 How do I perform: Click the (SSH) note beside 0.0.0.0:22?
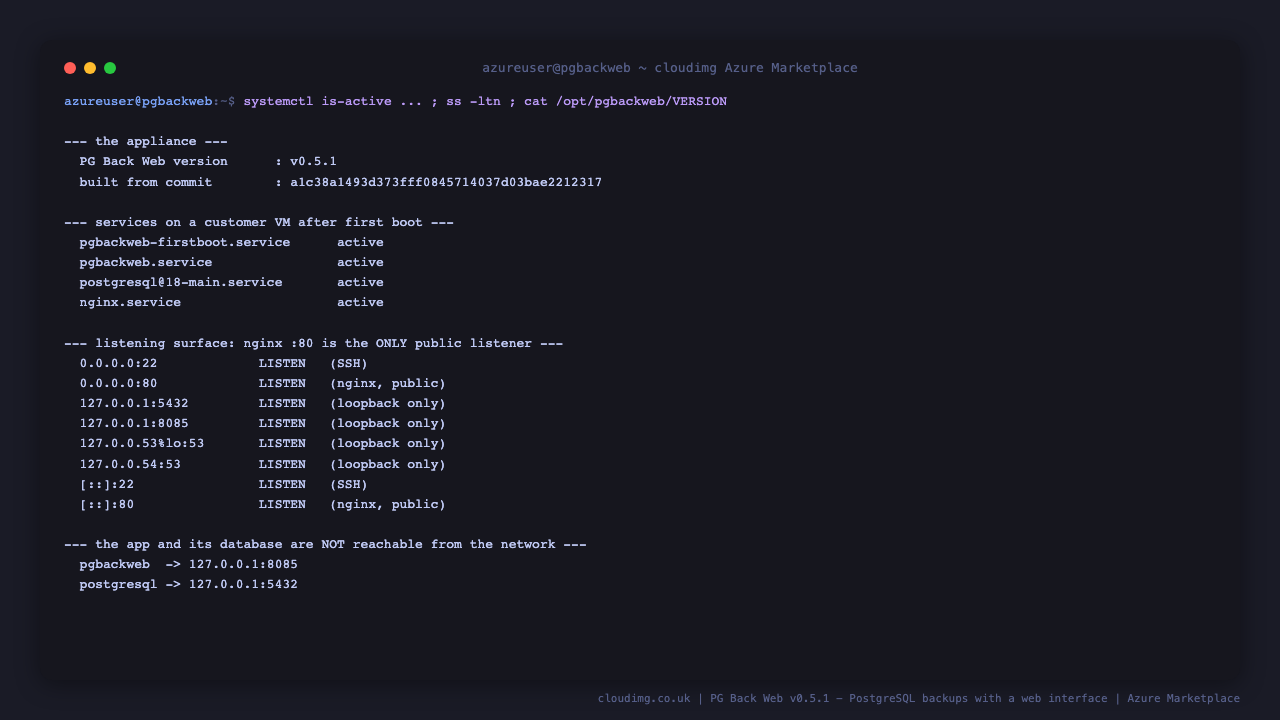349,363
